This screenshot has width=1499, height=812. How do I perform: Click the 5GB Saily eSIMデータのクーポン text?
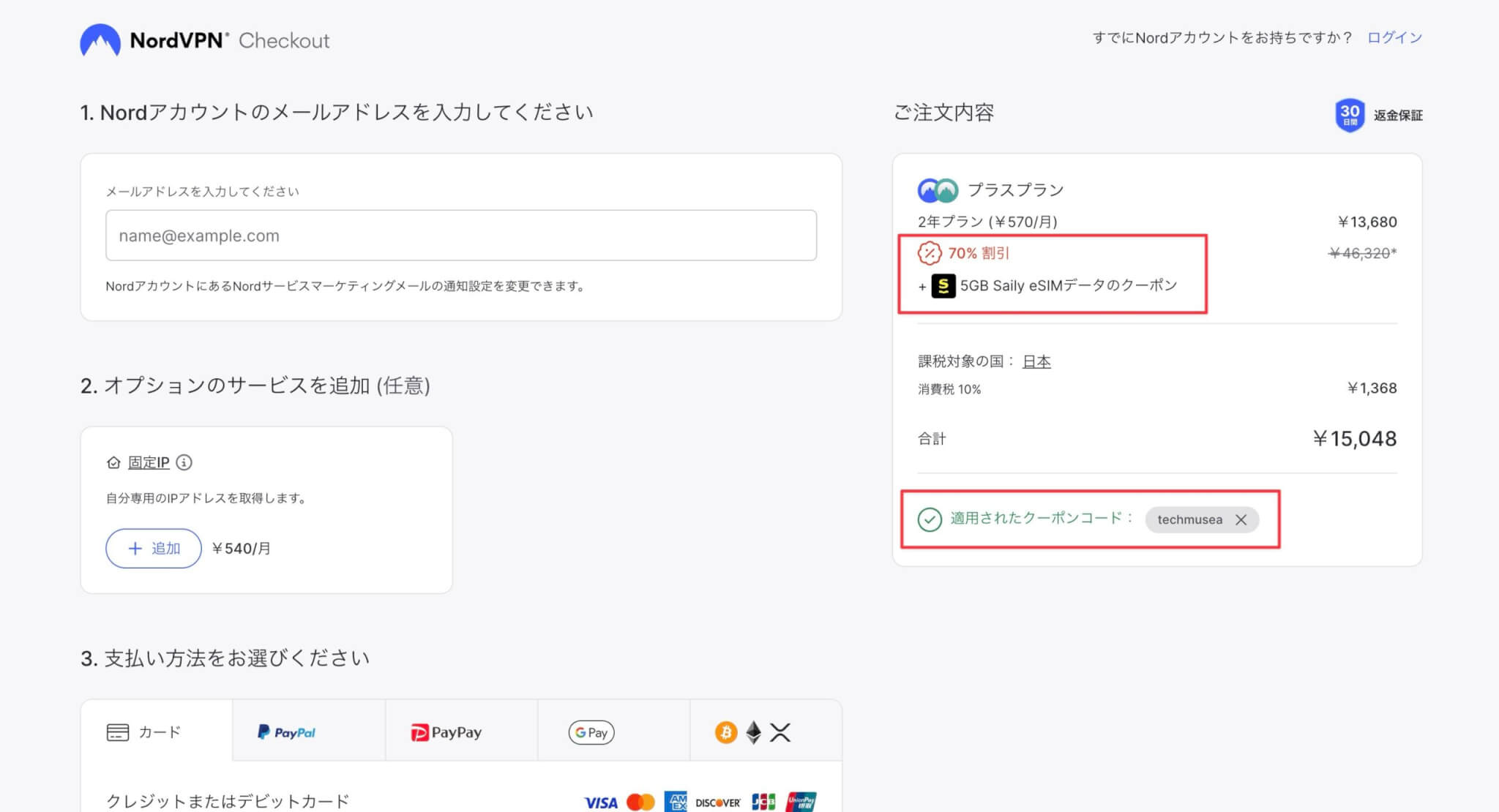1069,285
